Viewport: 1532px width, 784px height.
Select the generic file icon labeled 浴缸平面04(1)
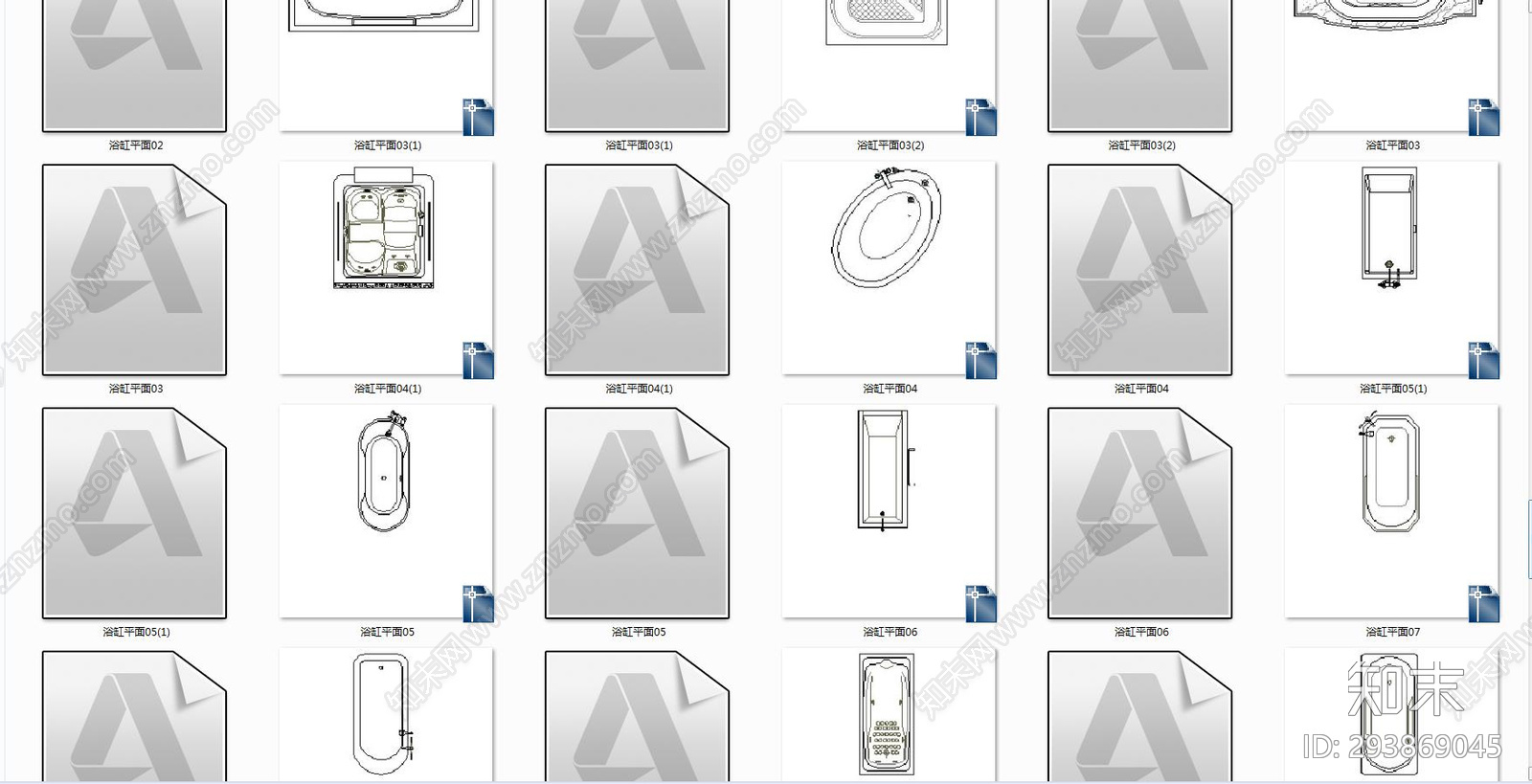pyautogui.click(x=637, y=270)
